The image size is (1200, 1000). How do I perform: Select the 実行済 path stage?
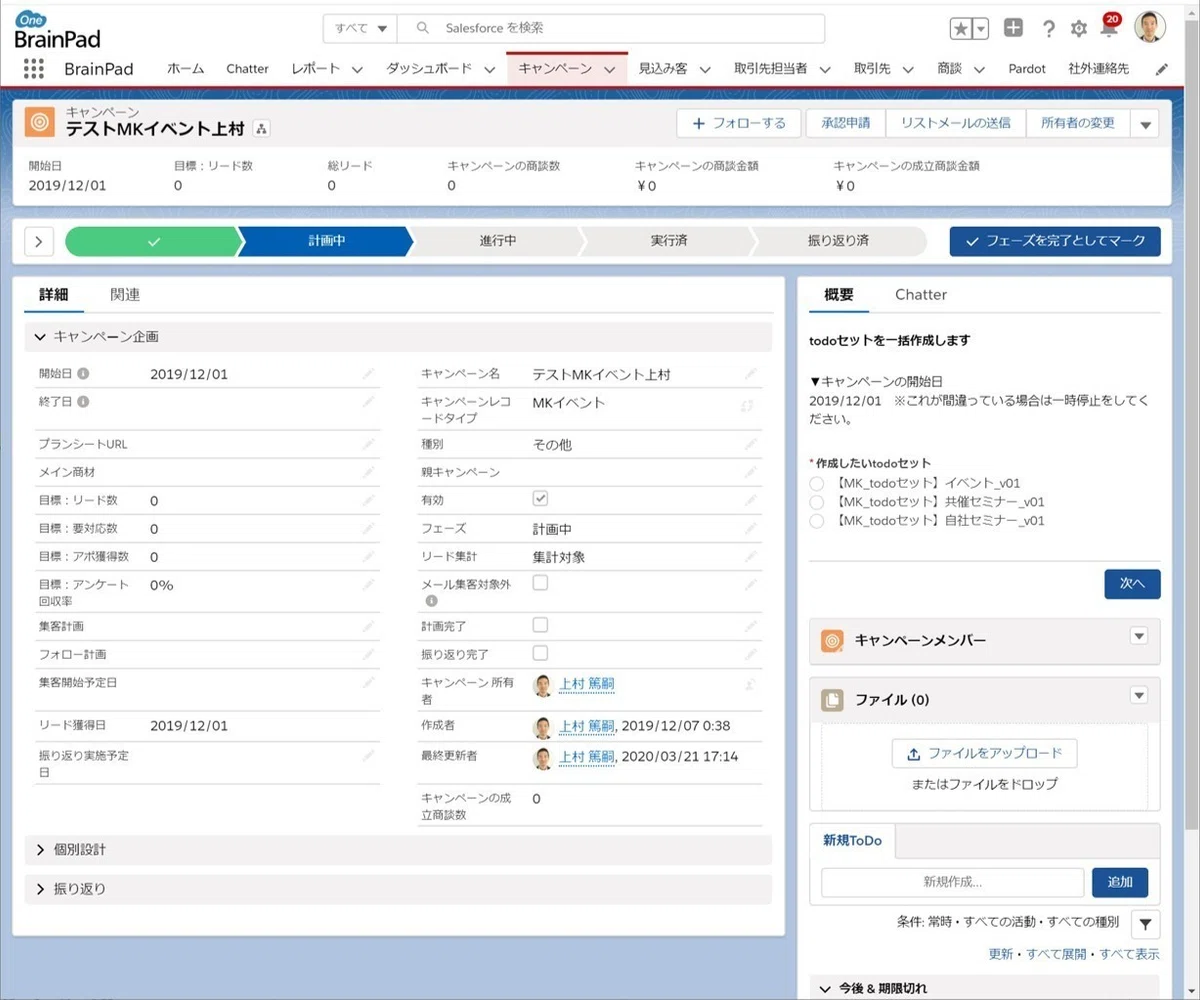(x=667, y=241)
